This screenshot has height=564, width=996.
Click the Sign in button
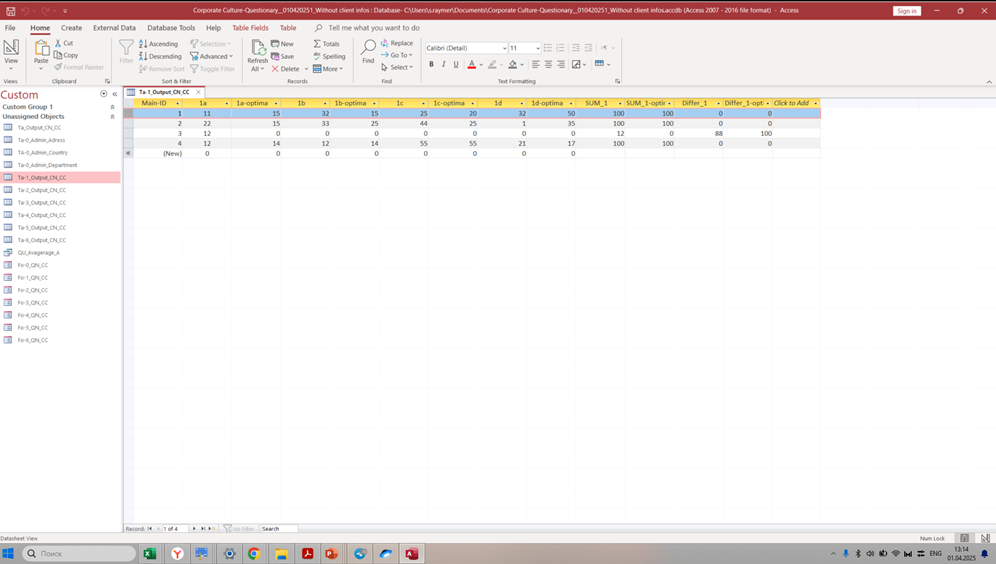pos(906,11)
